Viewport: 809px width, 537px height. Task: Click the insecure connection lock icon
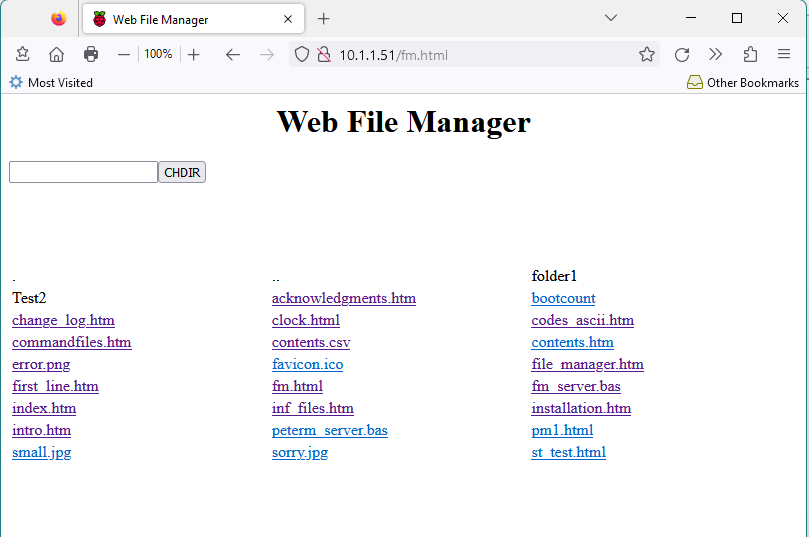pyautogui.click(x=323, y=55)
